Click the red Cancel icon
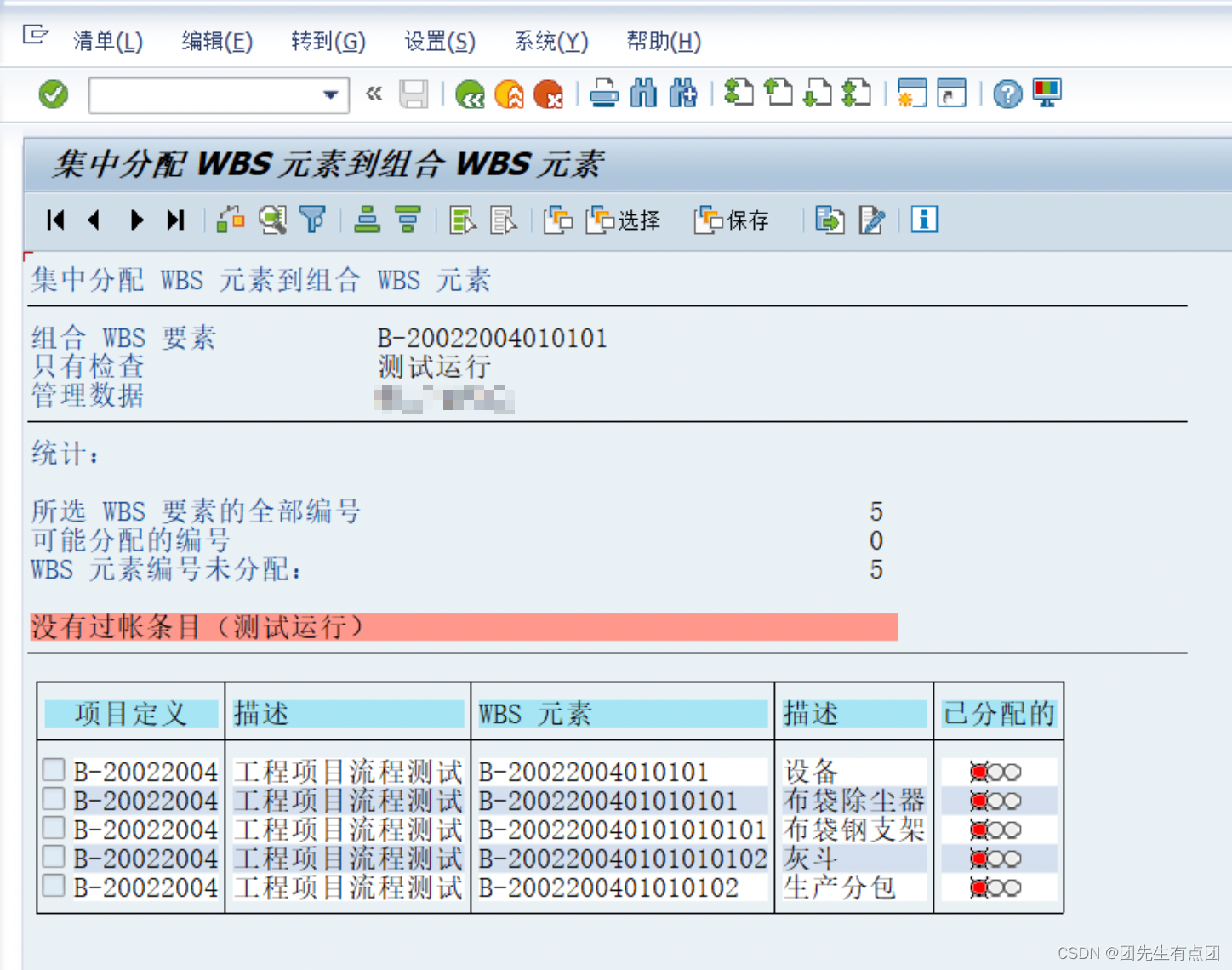The image size is (1232, 970). (548, 94)
